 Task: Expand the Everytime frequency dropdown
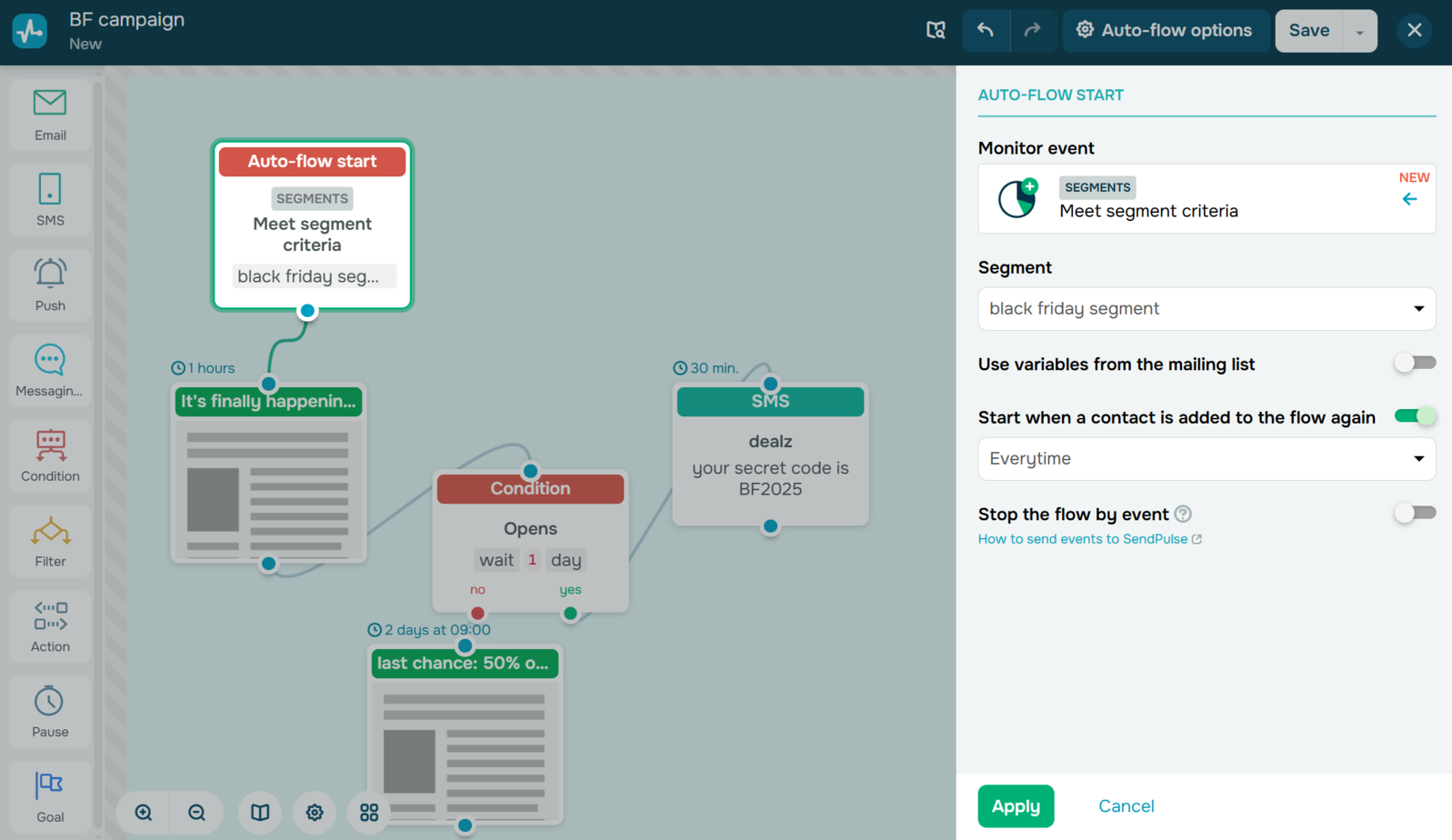pyautogui.click(x=1206, y=459)
